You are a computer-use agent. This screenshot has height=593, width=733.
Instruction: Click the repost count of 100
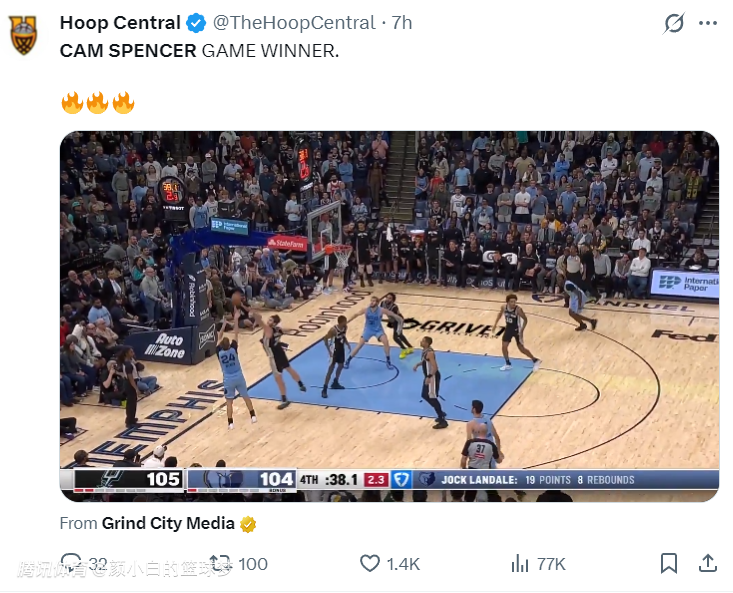[x=253, y=564]
